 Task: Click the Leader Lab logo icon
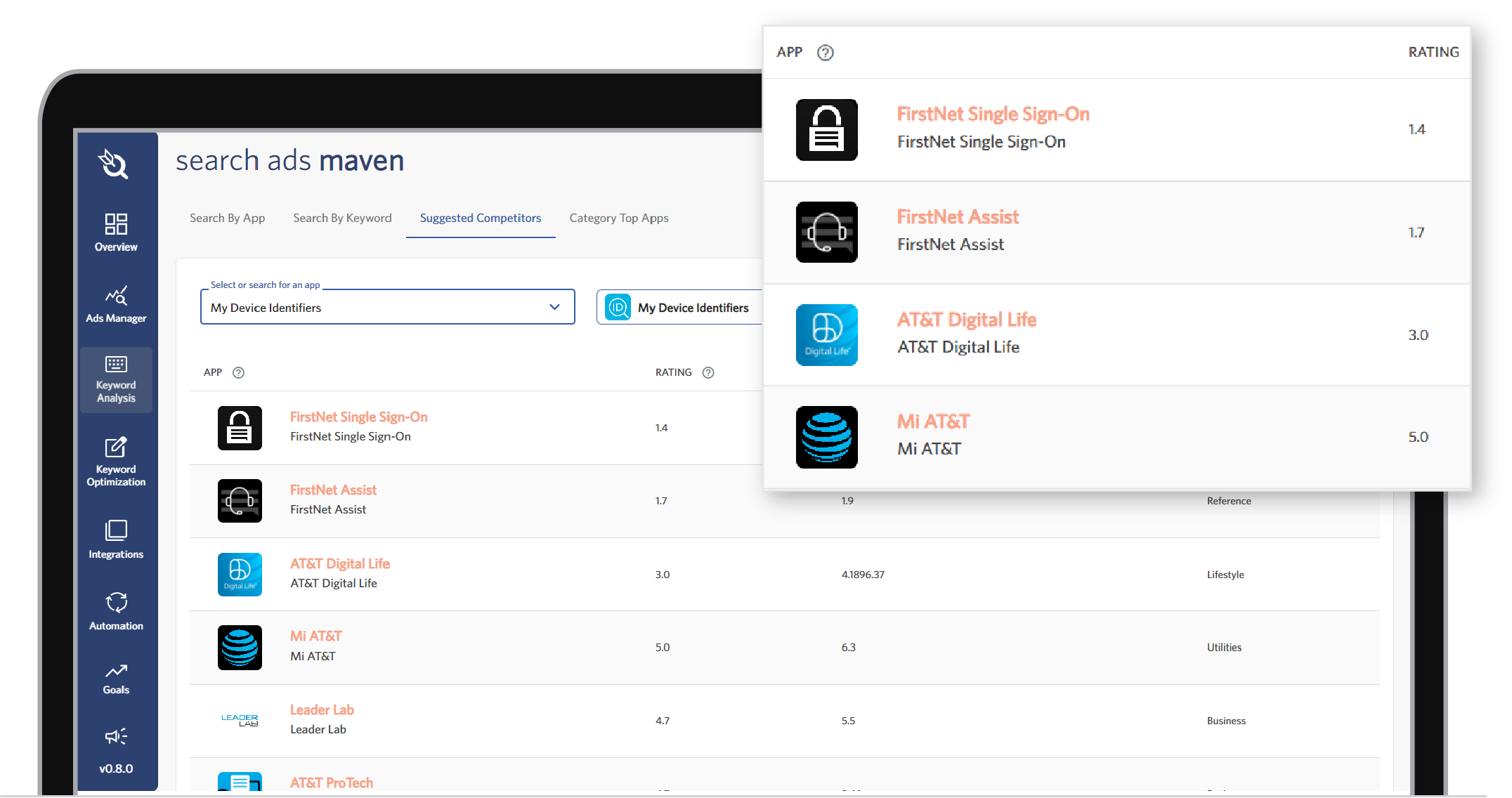click(240, 720)
